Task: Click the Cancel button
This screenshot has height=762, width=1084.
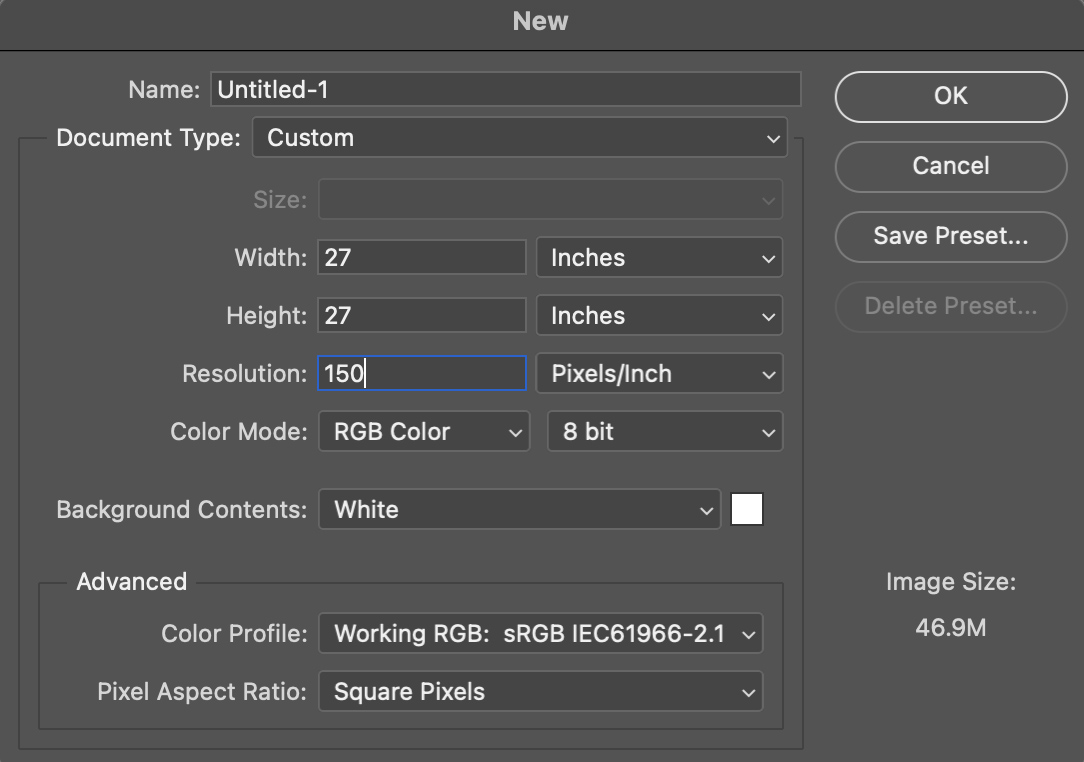Action: click(x=951, y=166)
